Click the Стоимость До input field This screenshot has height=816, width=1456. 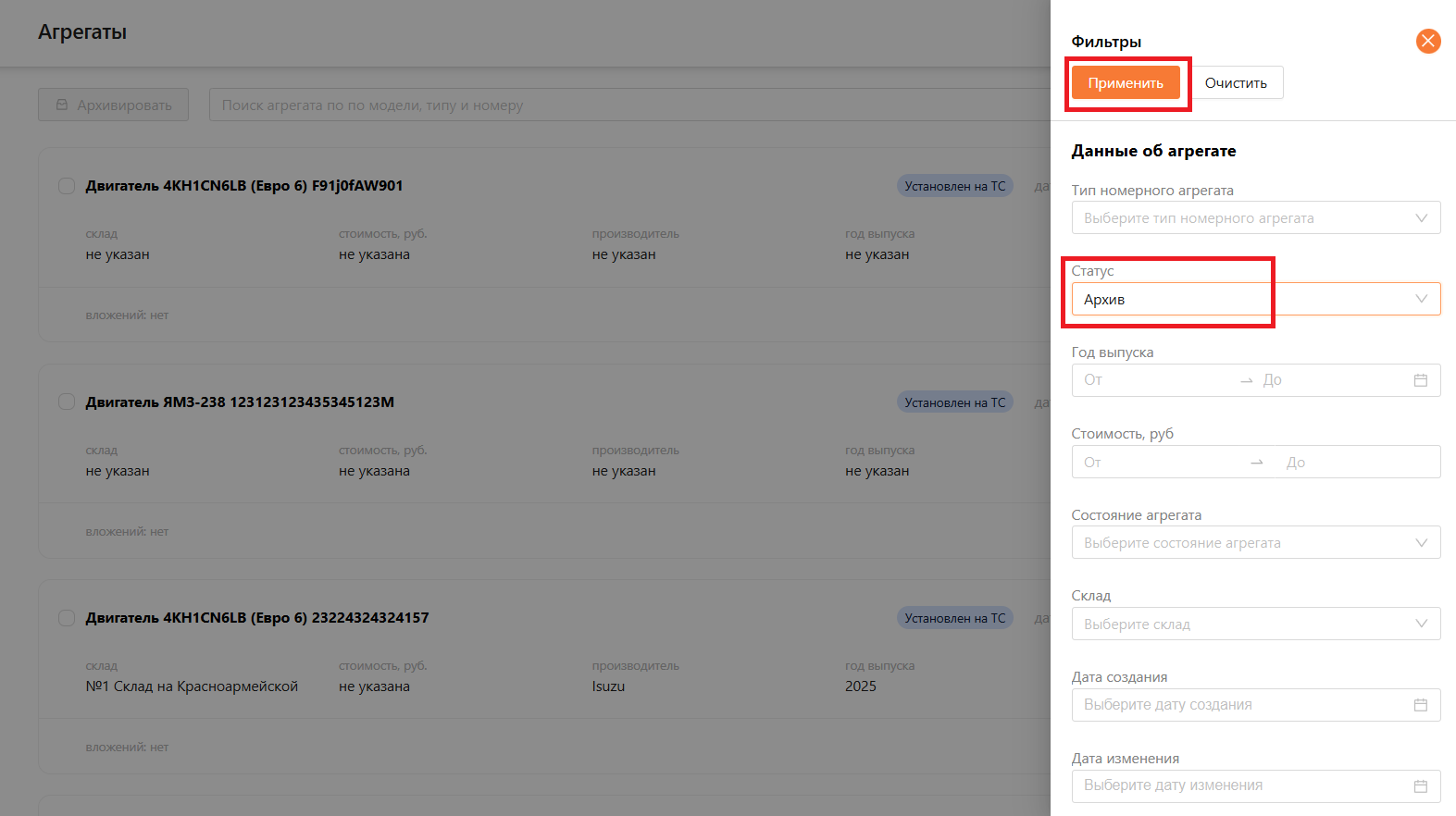[1351, 462]
